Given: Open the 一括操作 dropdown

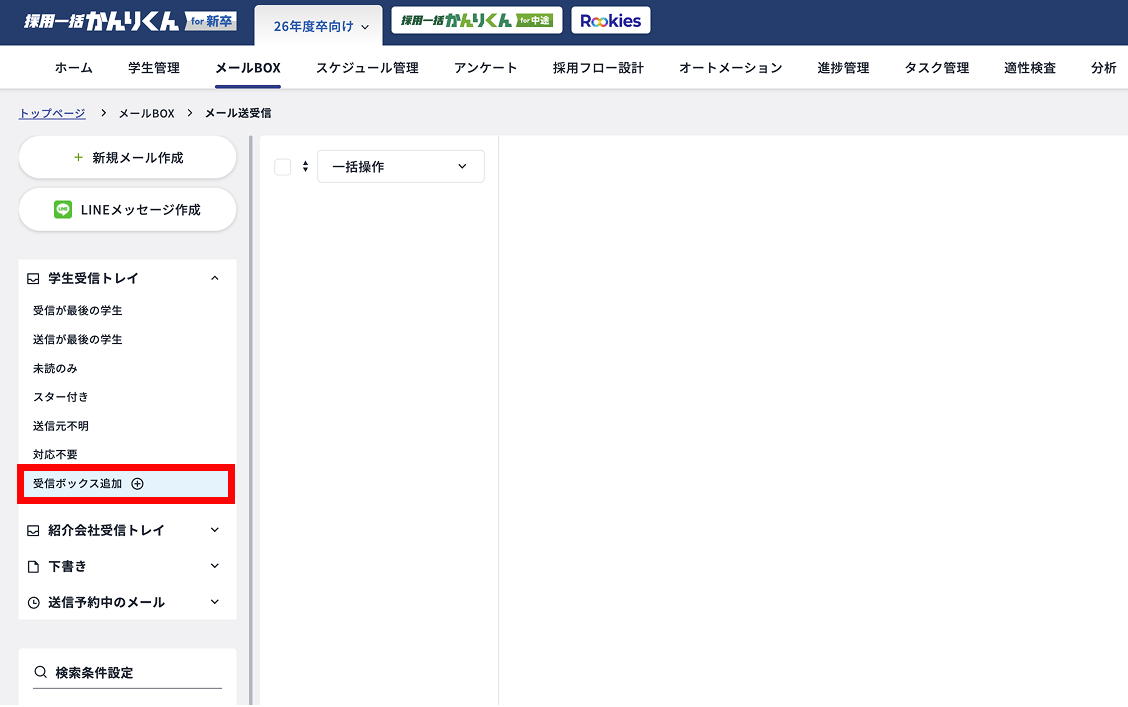Looking at the screenshot, I should (x=400, y=166).
